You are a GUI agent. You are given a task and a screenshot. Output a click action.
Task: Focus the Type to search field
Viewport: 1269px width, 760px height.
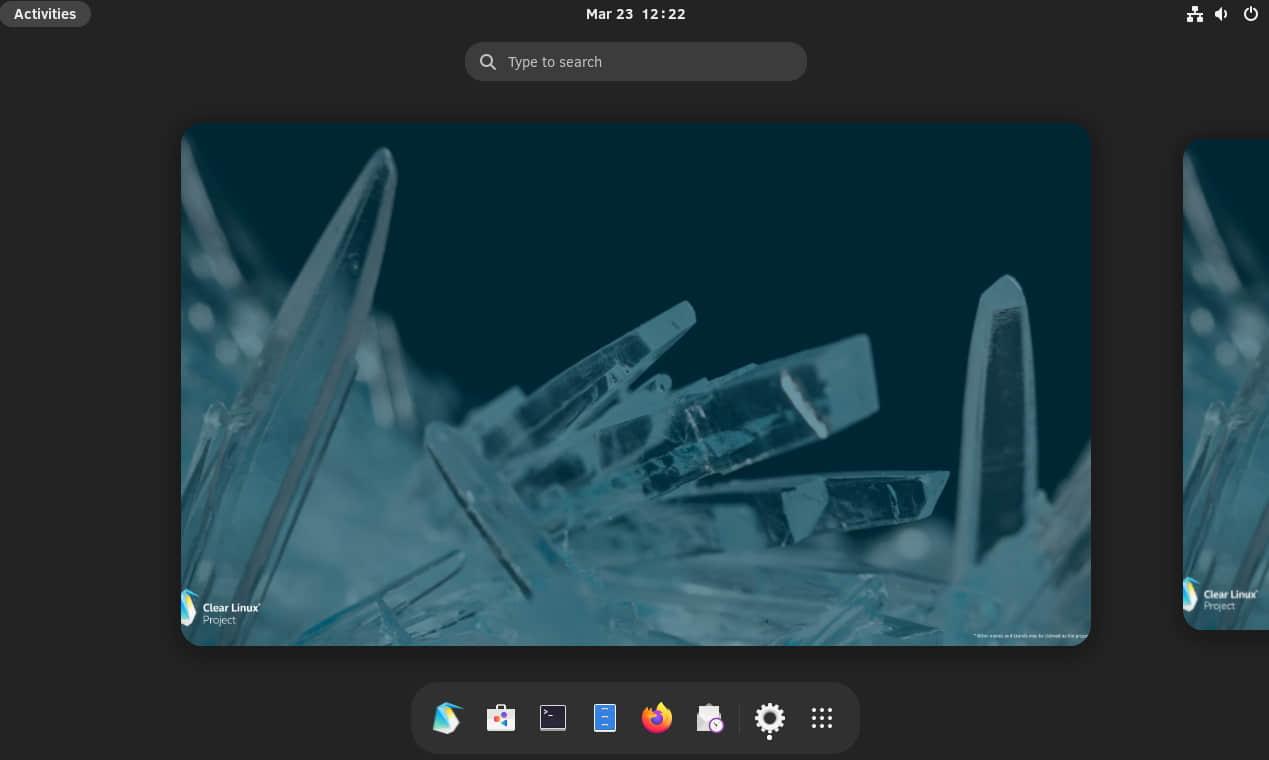[x=650, y=62]
